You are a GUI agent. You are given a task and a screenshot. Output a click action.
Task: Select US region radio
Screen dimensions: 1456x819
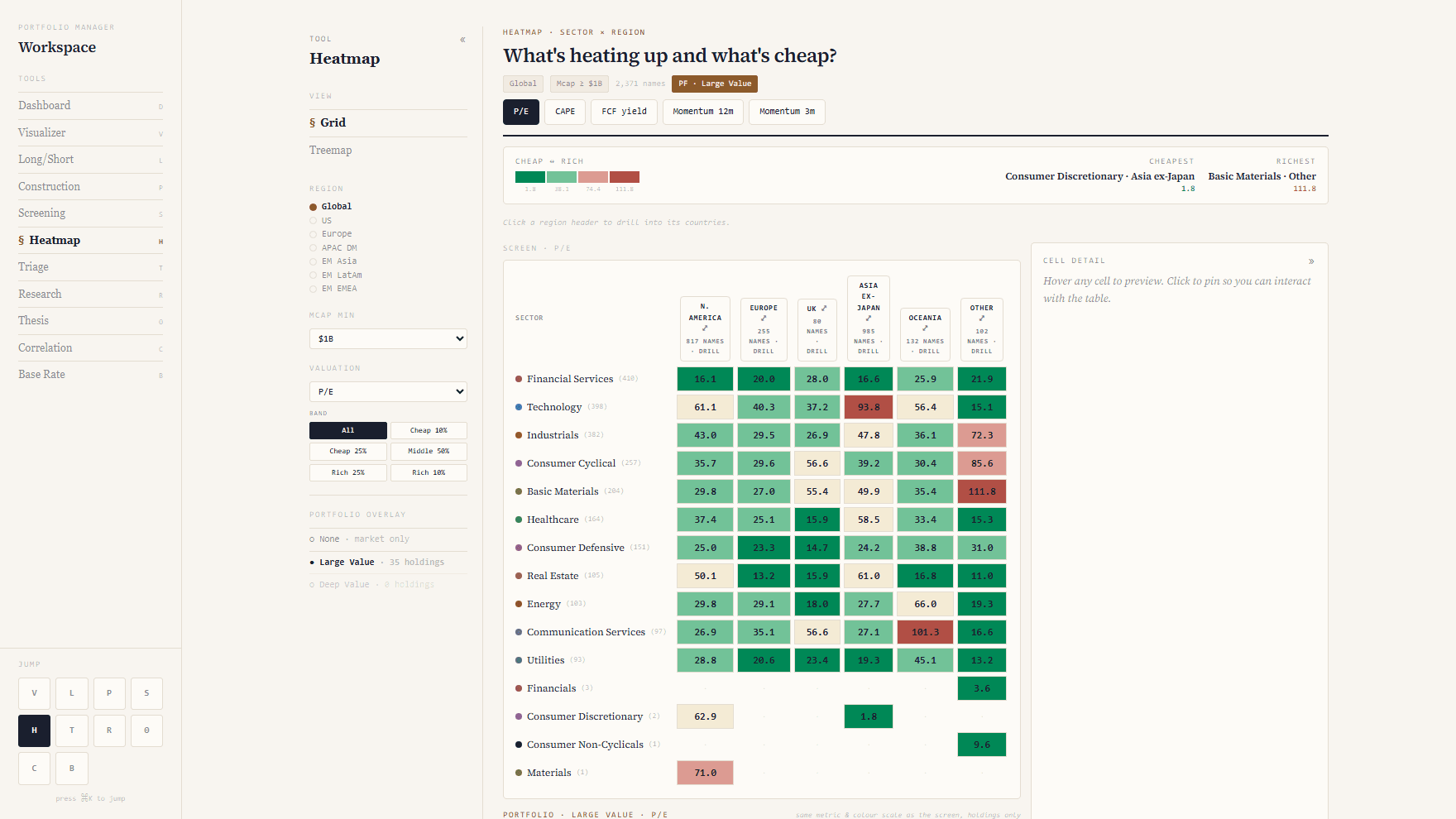[314, 221]
